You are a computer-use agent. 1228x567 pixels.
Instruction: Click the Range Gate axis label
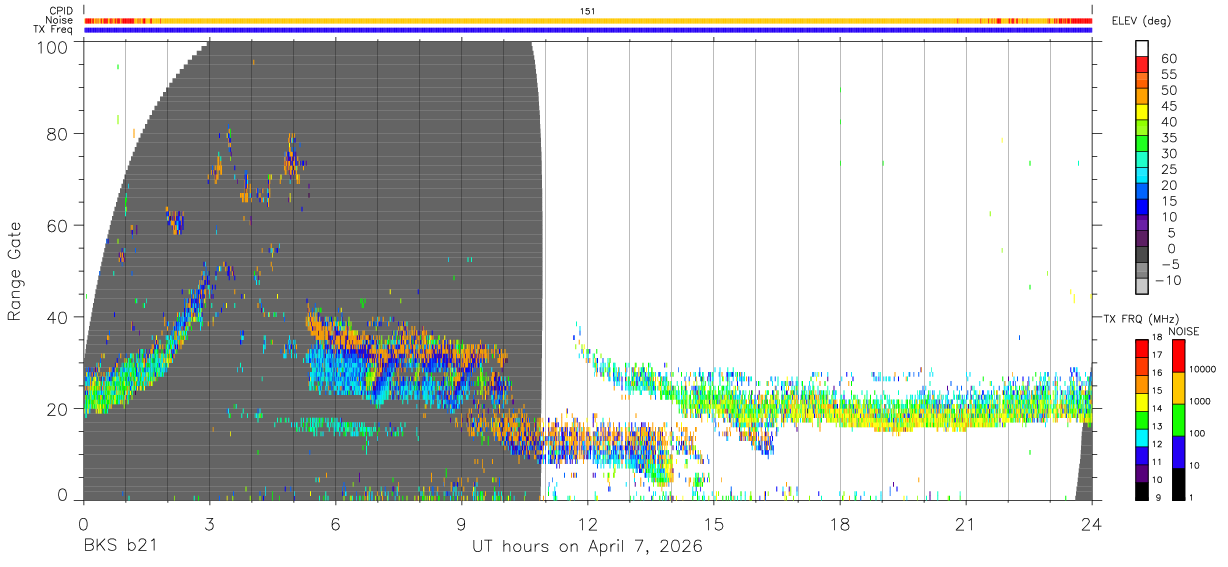click(x=15, y=270)
